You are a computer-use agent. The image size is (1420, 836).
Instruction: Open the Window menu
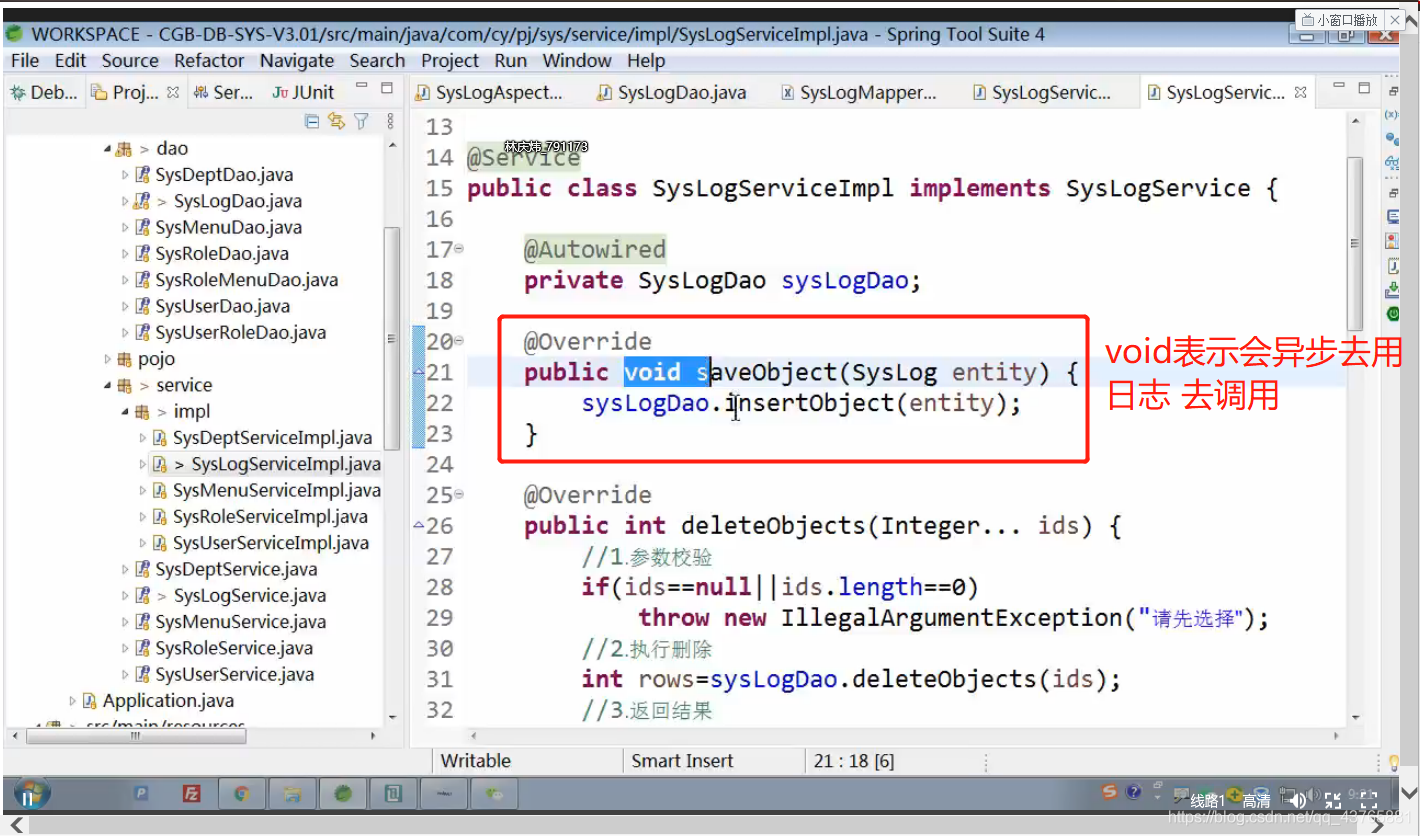pos(577,60)
